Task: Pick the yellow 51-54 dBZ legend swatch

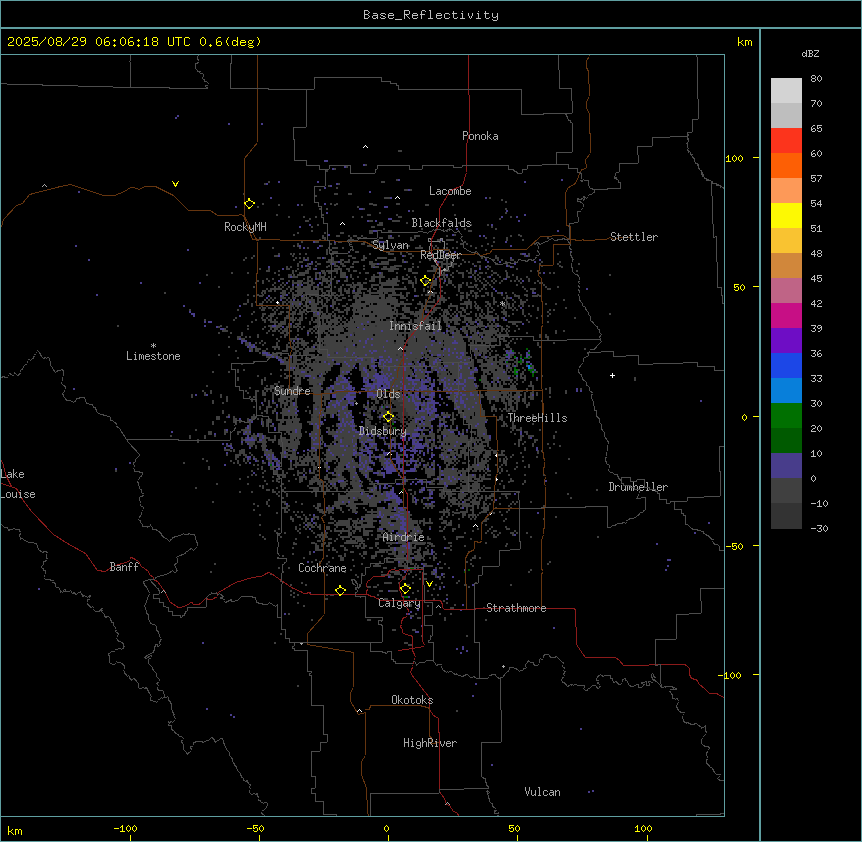Action: coord(786,215)
